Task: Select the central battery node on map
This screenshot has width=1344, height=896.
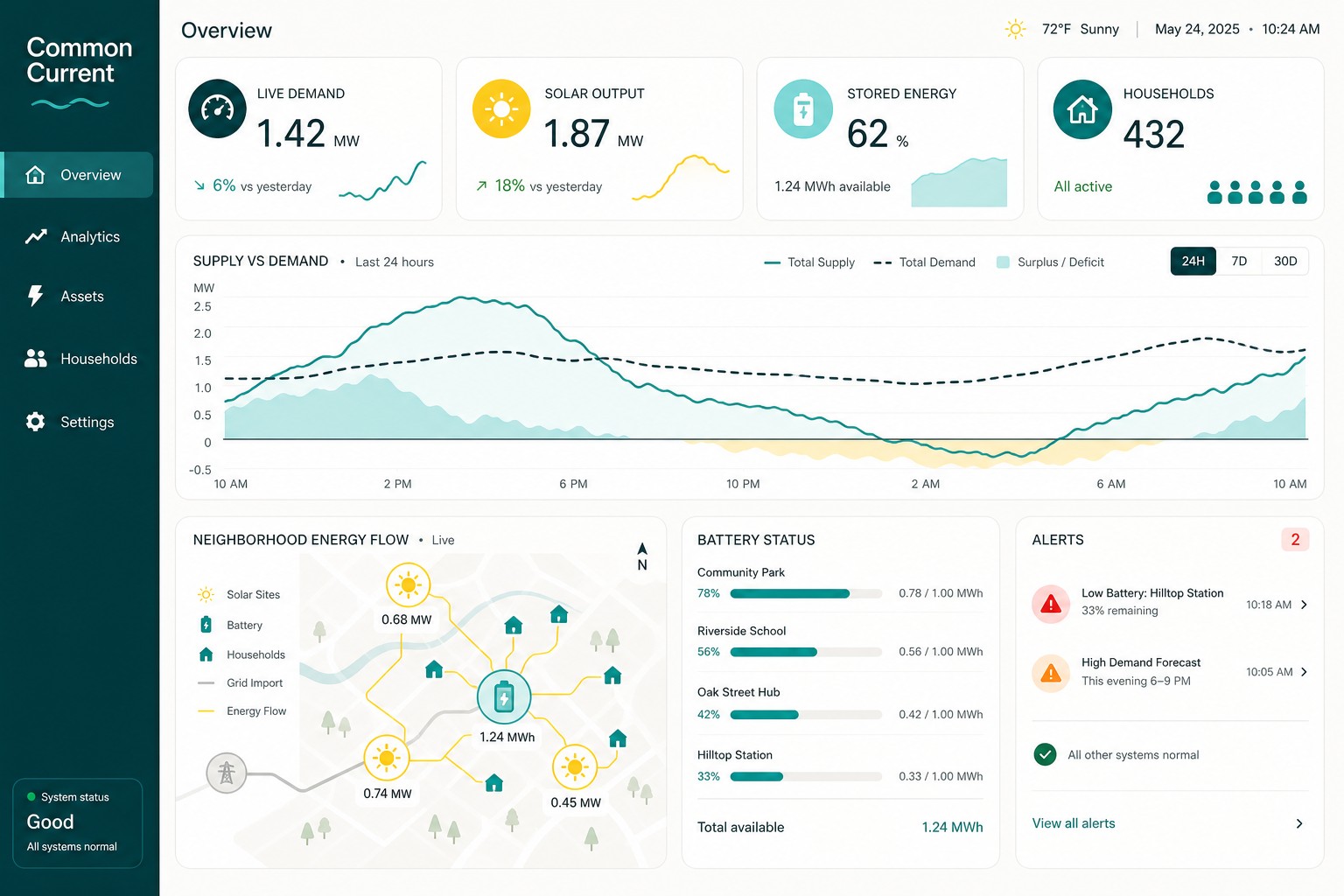Action: (504, 697)
